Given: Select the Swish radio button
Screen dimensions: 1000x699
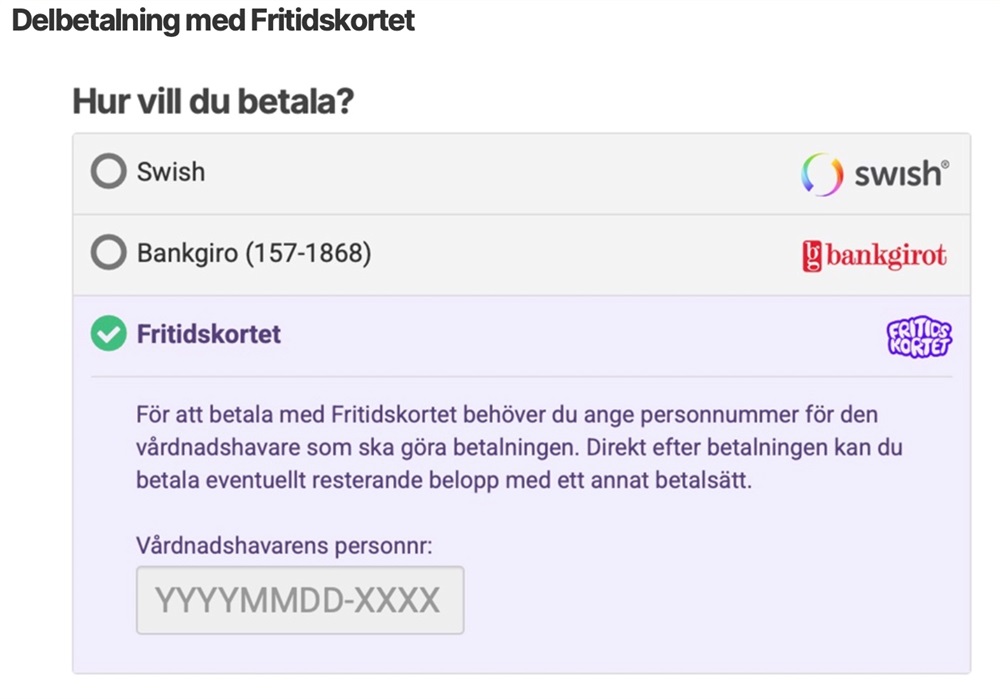Looking at the screenshot, I should pyautogui.click(x=108, y=172).
